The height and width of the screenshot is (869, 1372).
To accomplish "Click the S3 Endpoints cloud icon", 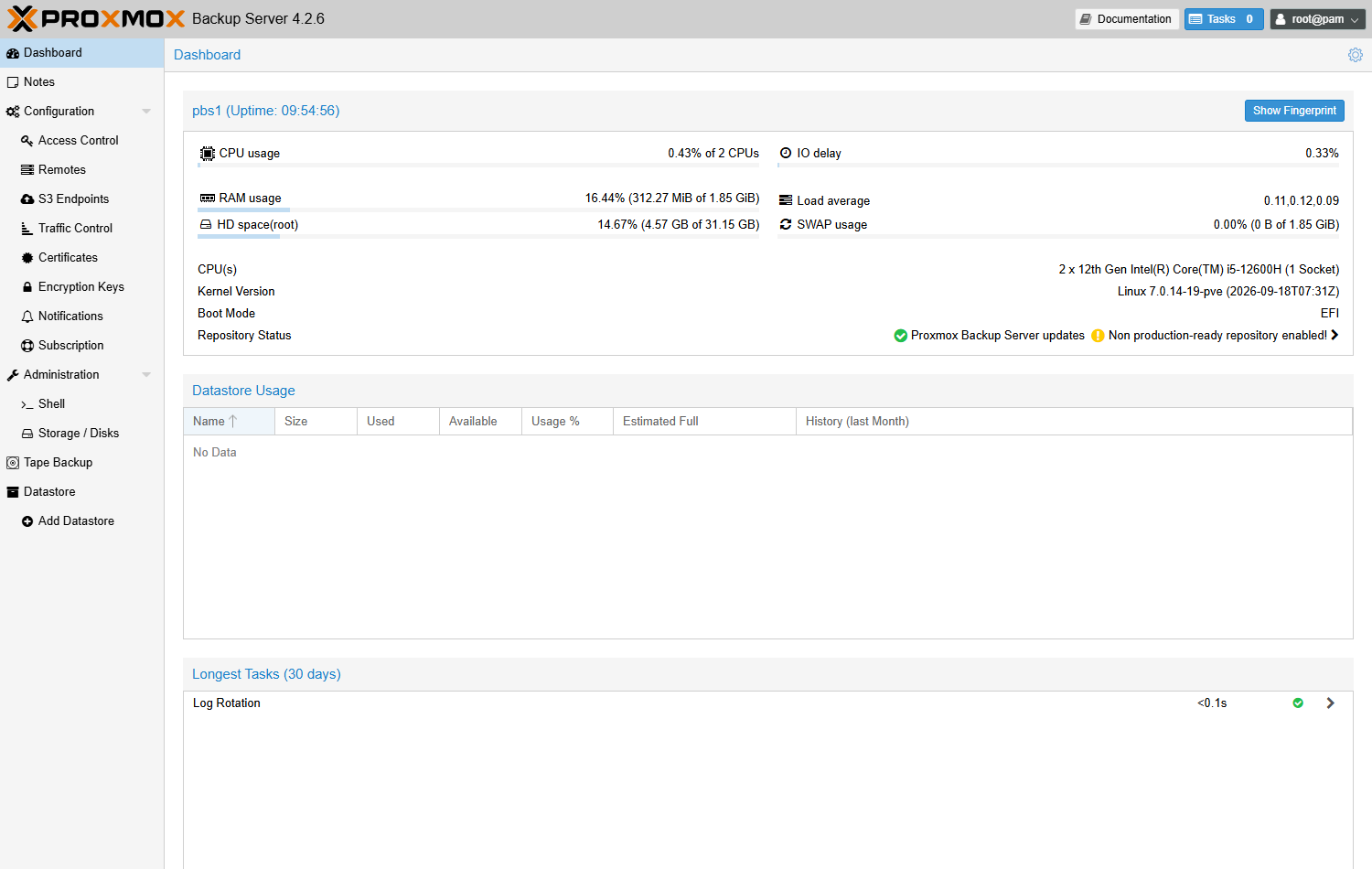I will click(x=27, y=199).
